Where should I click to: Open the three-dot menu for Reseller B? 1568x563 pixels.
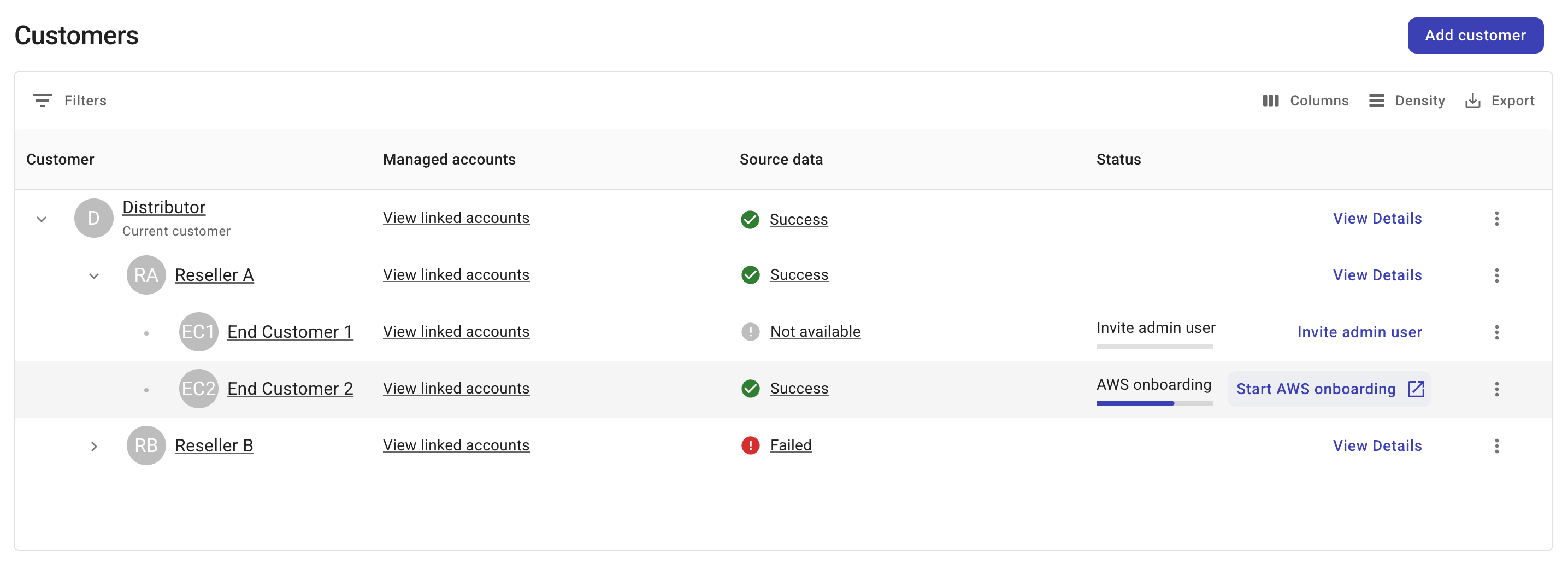[x=1496, y=446]
